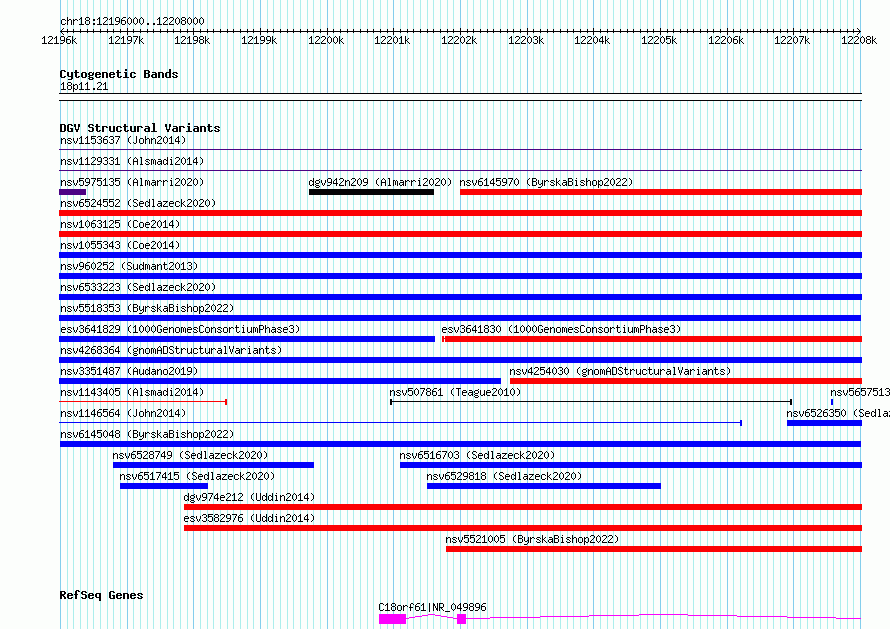Click the C18orf61|NR_049896 gene label
890x629 pixels.
433,607
